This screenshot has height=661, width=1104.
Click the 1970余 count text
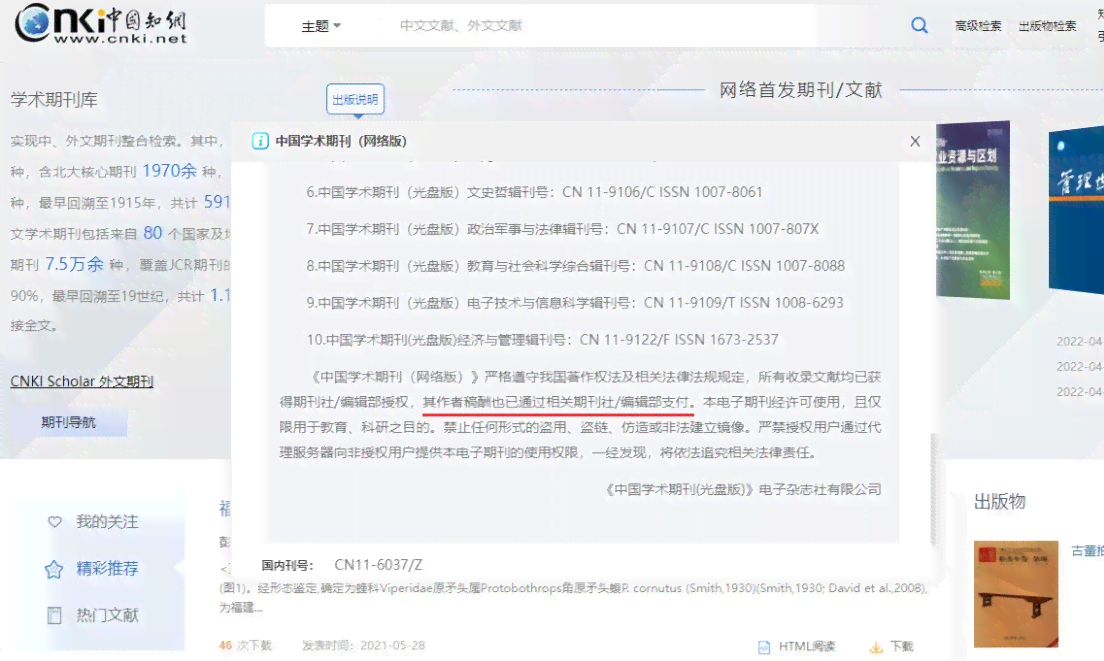pyautogui.click(x=170, y=171)
